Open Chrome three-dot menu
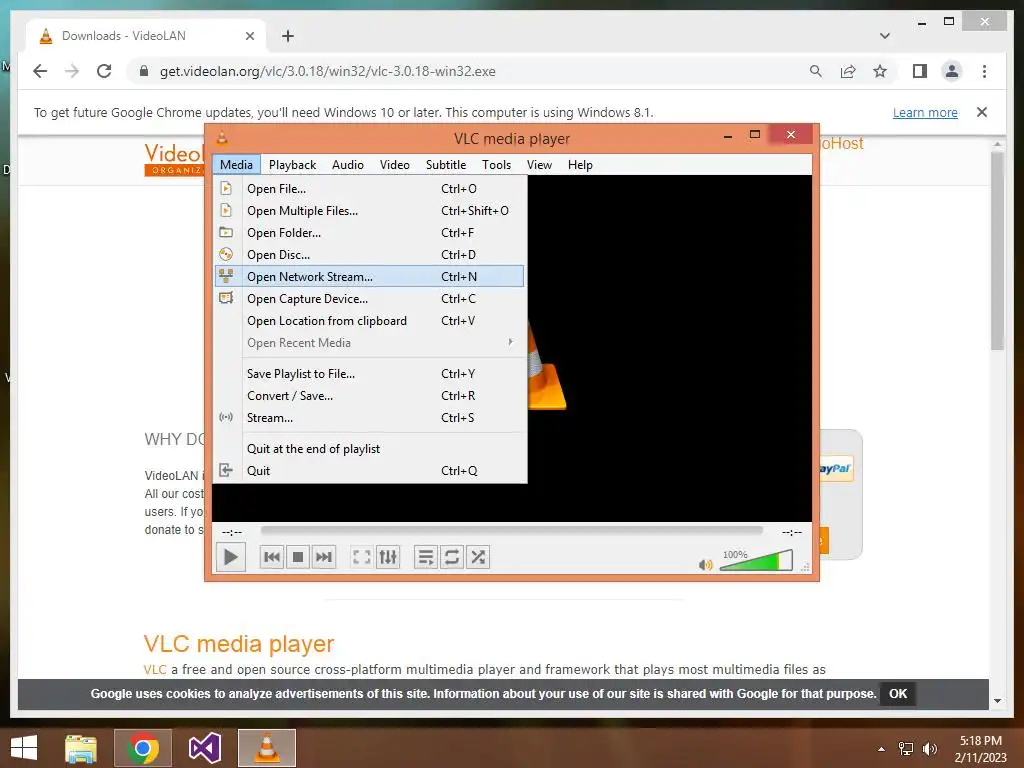1024x768 pixels. coord(984,71)
